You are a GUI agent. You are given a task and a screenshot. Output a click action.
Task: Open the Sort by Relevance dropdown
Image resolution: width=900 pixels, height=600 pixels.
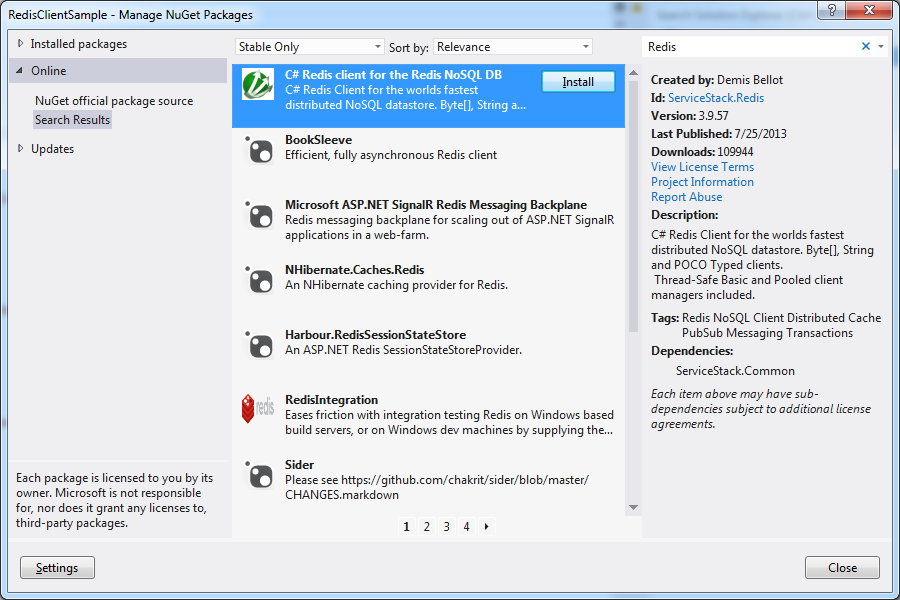(x=512, y=46)
